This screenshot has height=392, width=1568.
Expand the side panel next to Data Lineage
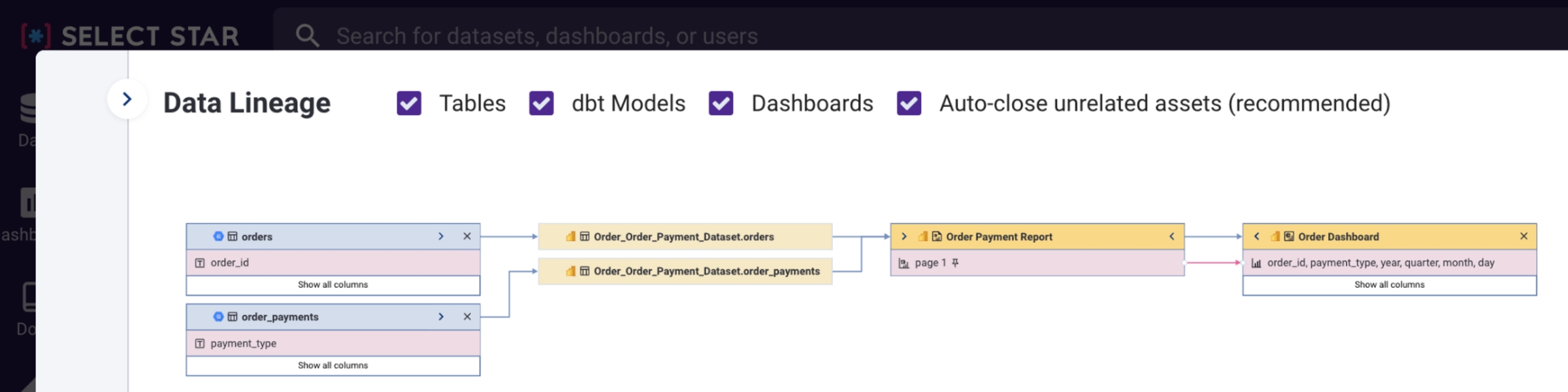[x=127, y=99]
